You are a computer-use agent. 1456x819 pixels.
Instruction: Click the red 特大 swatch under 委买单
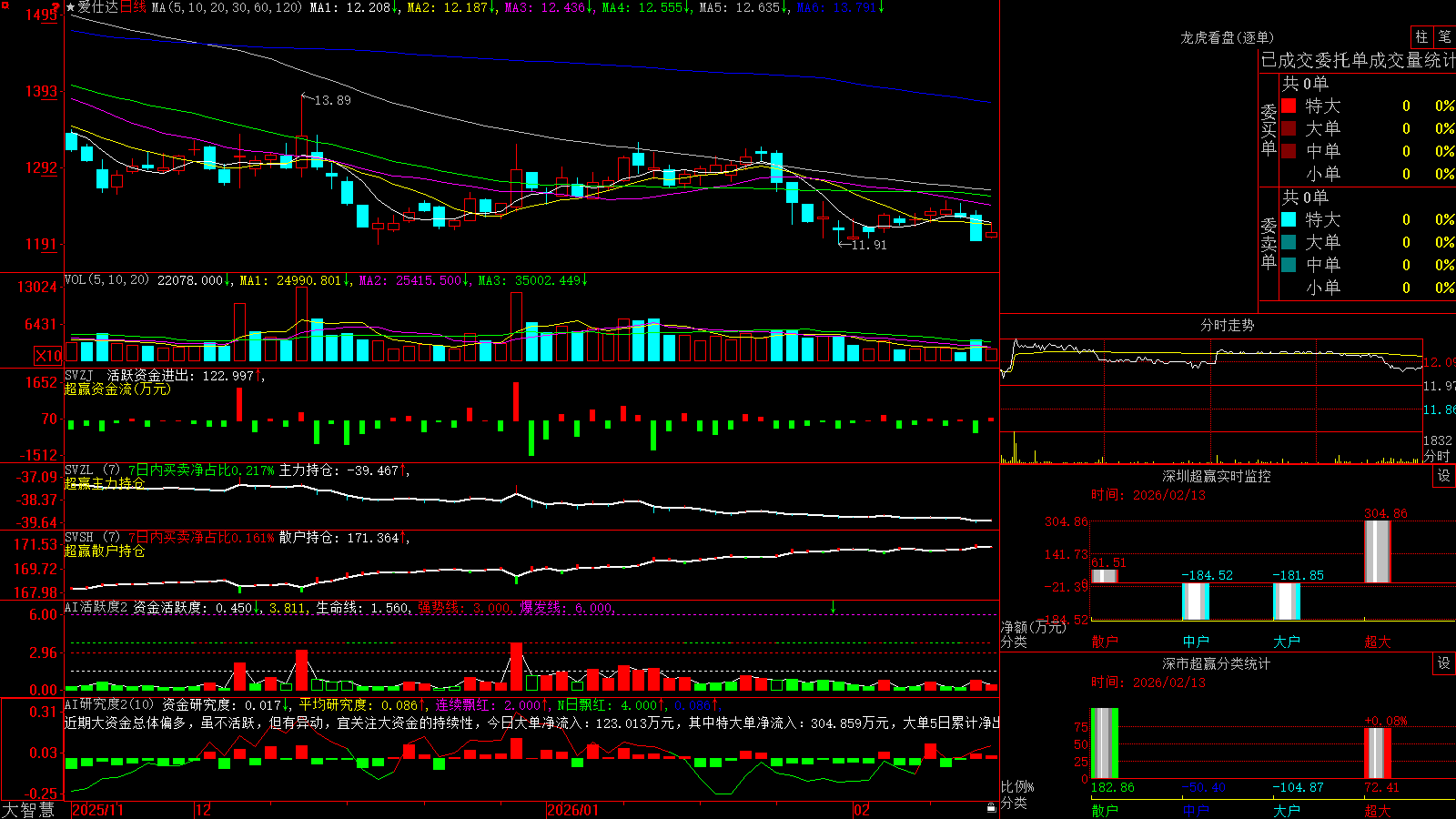[x=1289, y=106]
